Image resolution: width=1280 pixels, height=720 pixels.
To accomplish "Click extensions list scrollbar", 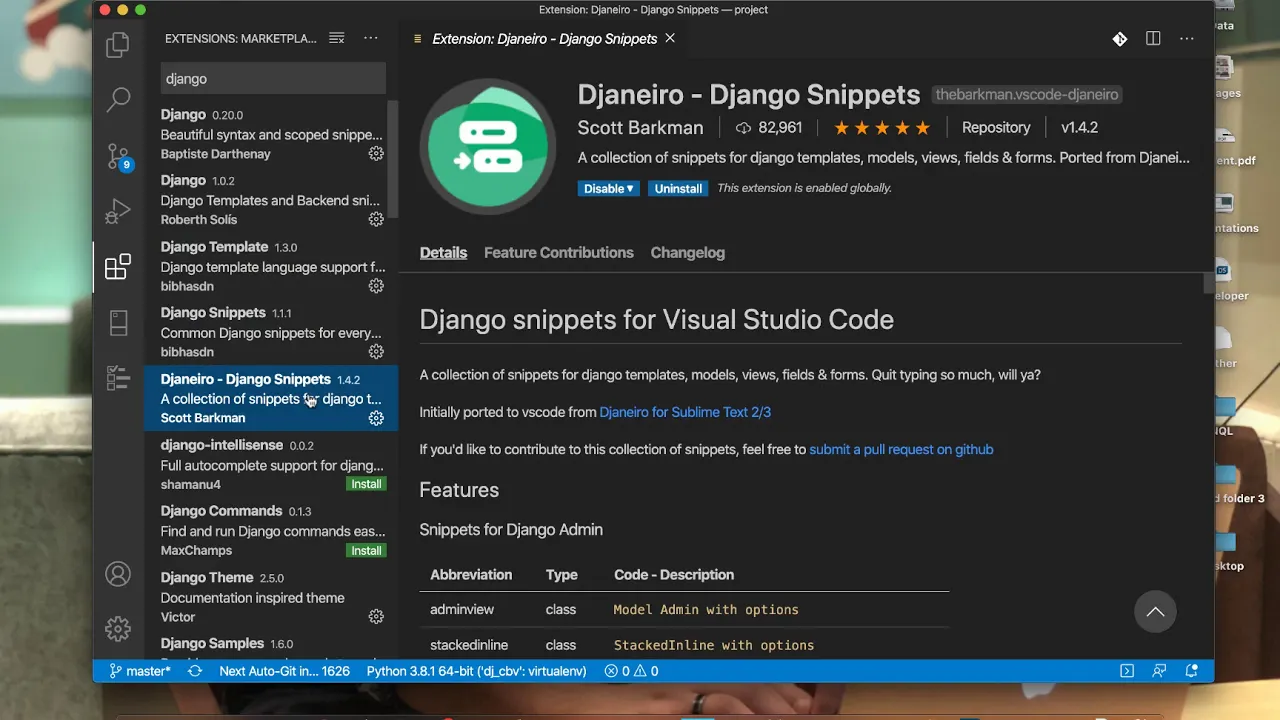I will 393,160.
